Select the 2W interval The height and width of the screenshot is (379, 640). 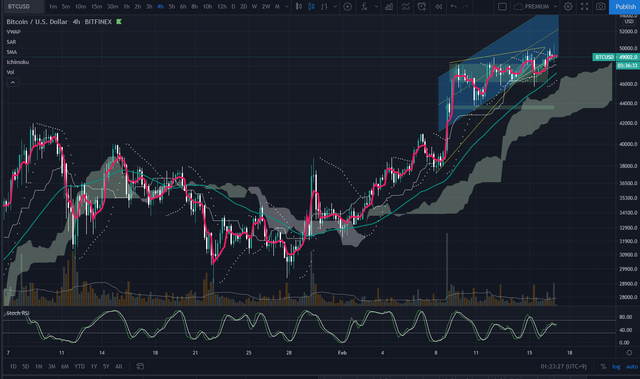(266, 7)
